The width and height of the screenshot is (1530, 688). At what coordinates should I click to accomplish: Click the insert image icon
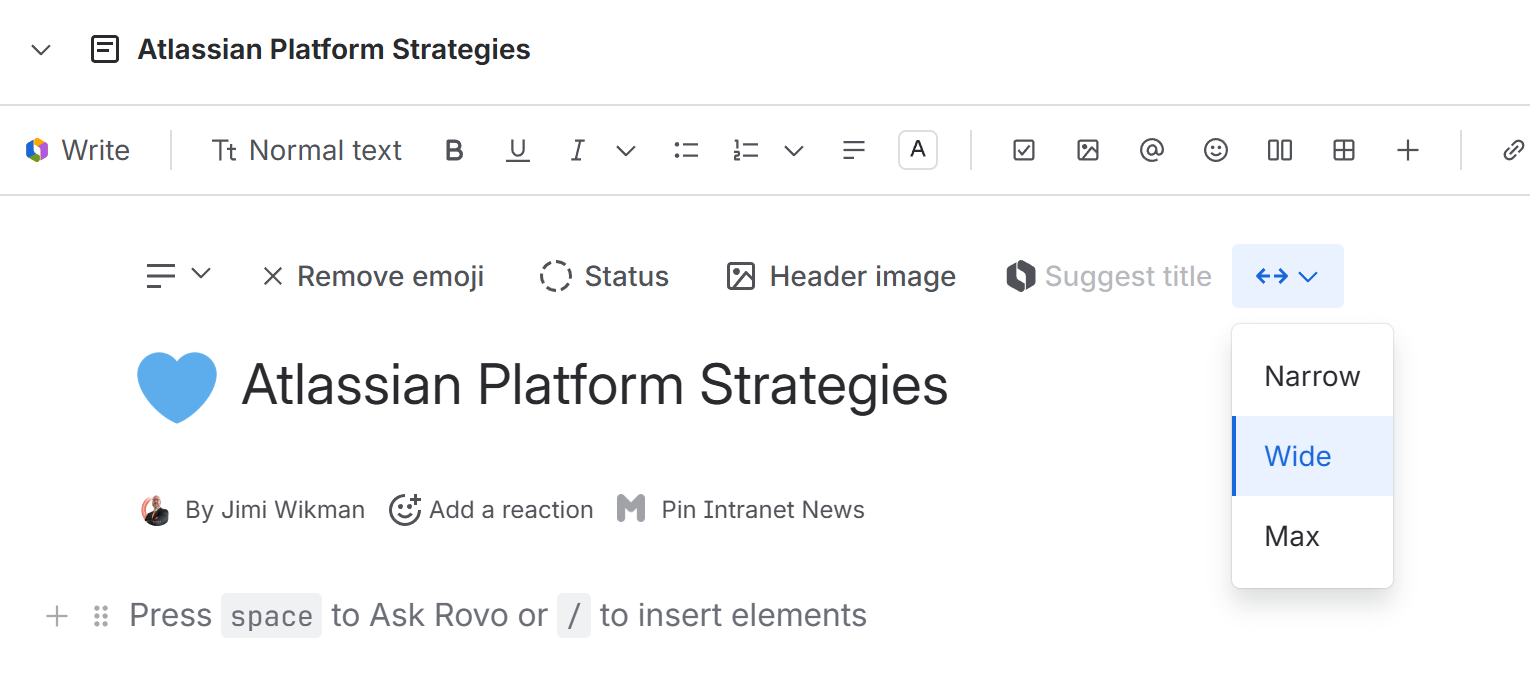point(1087,151)
